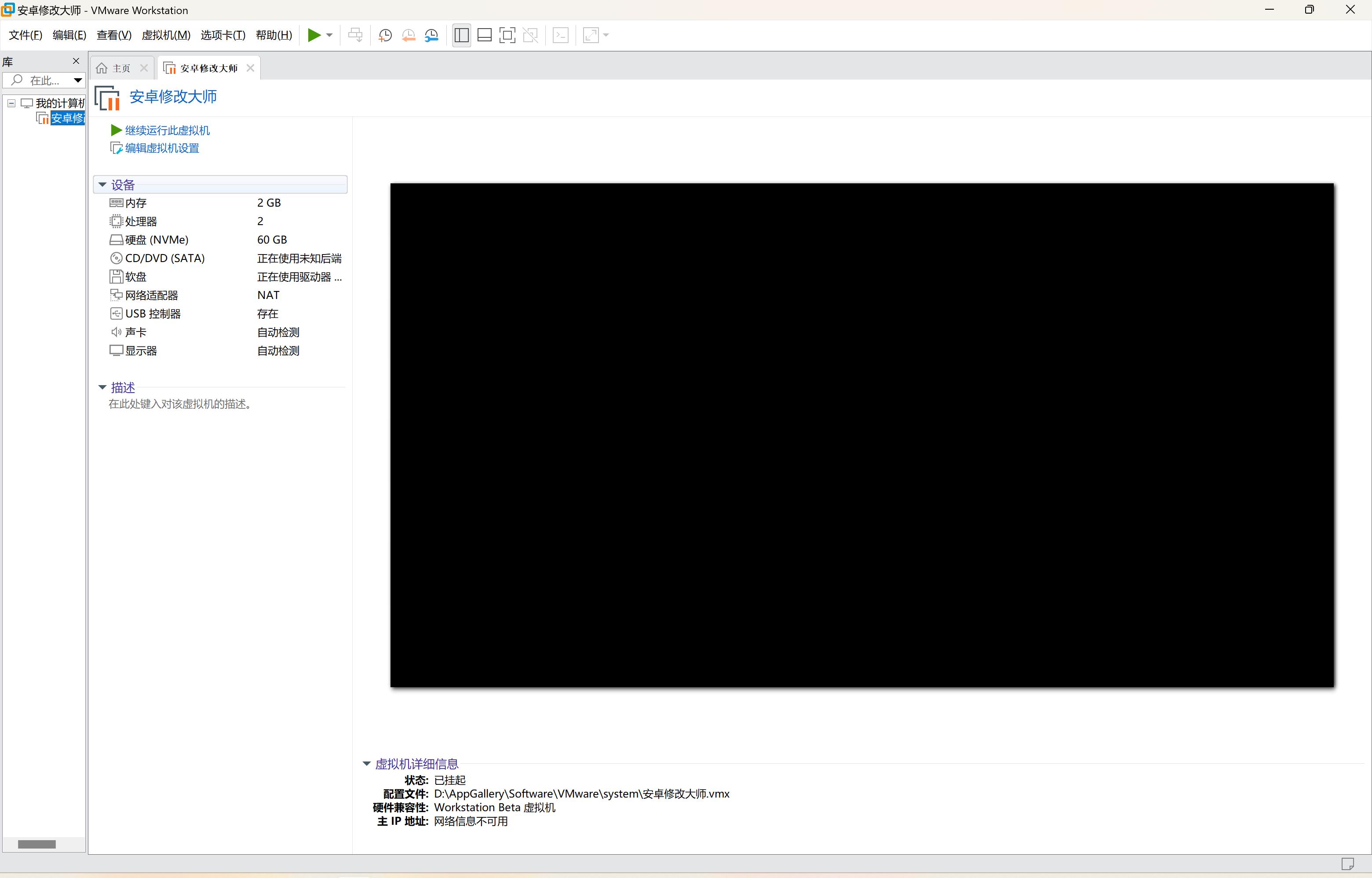Viewport: 1372px width, 878px height.
Task: Open the 查看(V) menu
Action: 114,35
